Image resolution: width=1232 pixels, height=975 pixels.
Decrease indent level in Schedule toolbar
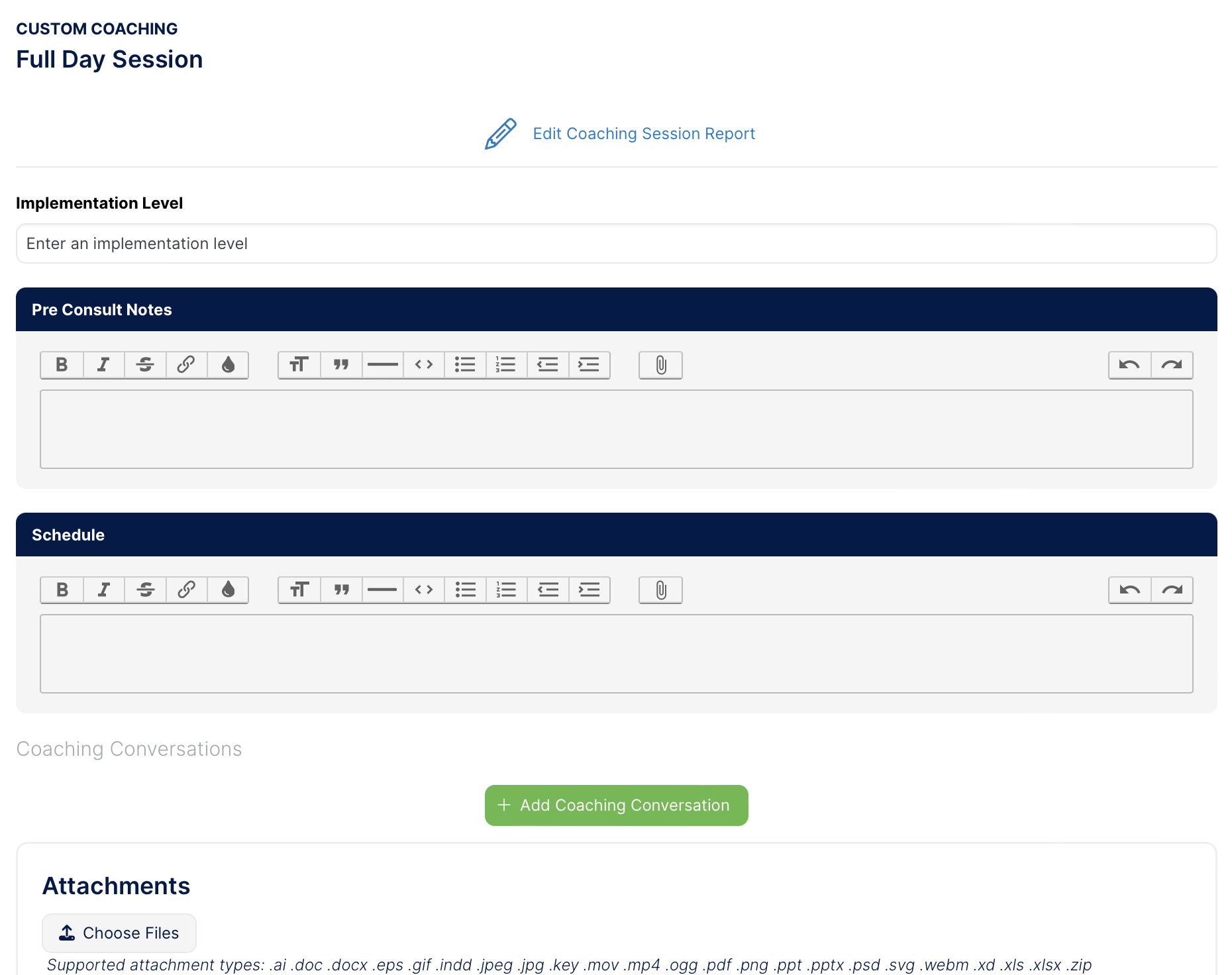pos(548,590)
